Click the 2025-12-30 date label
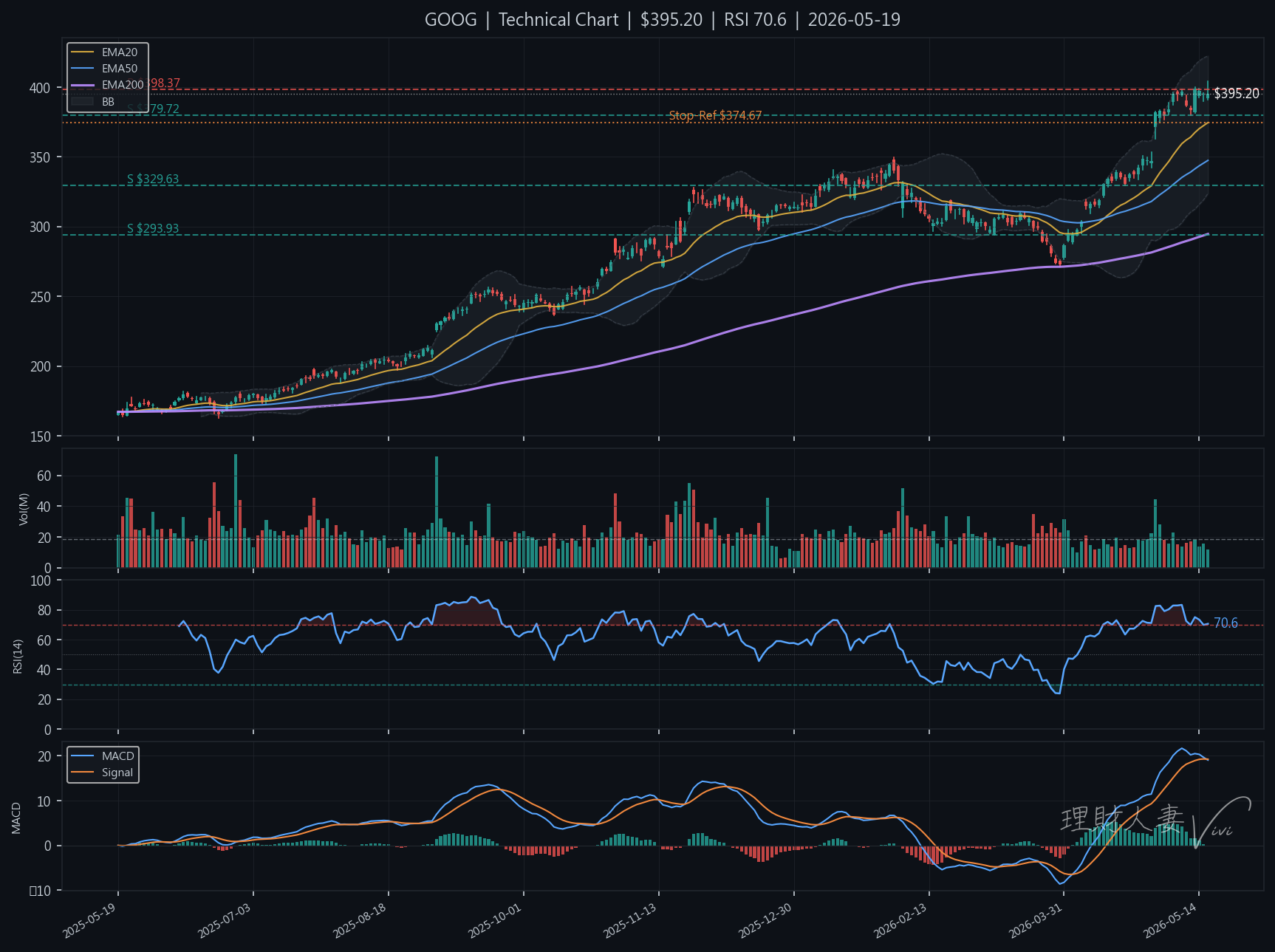 pos(765,920)
